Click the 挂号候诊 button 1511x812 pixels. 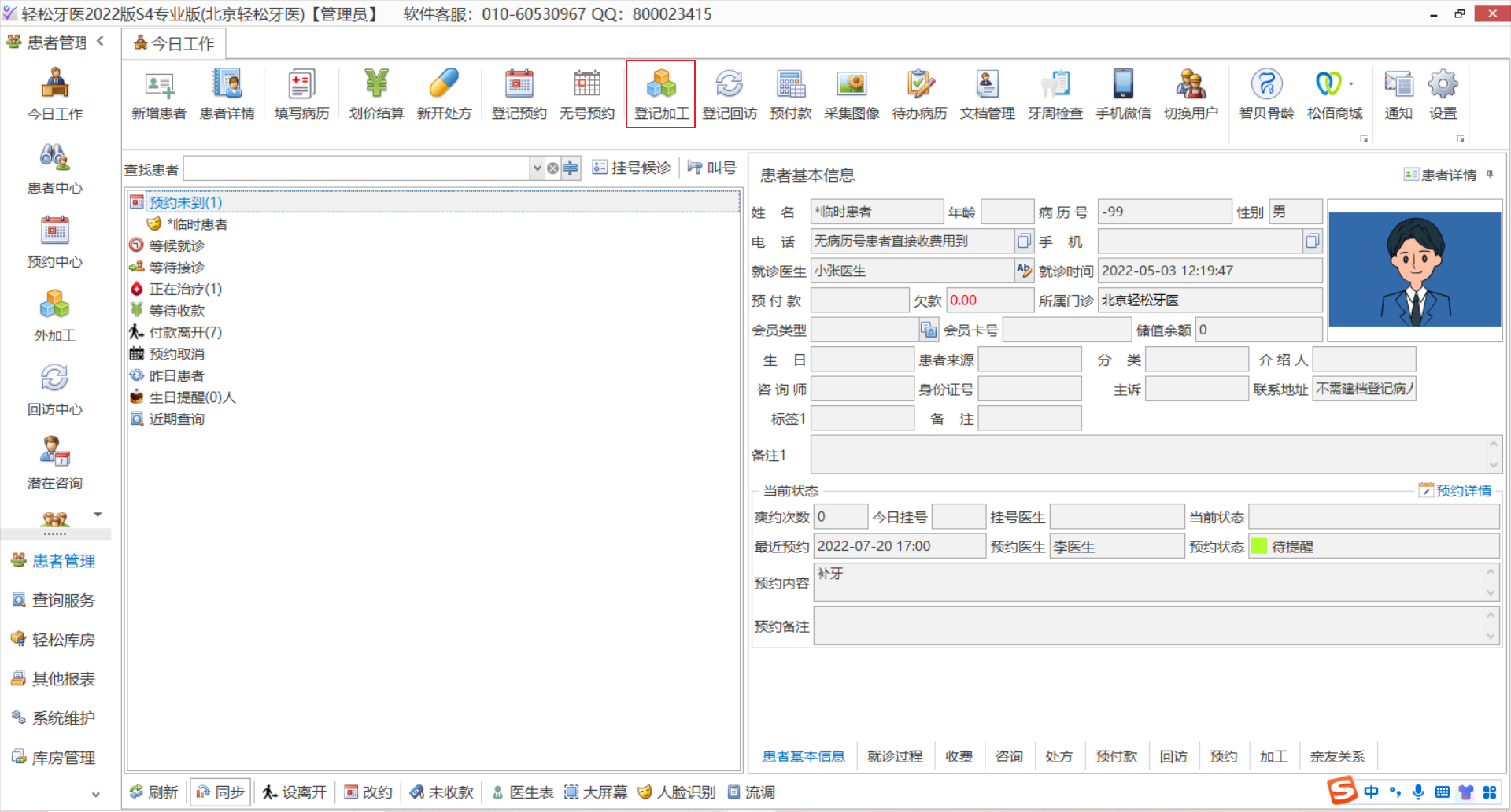click(631, 168)
